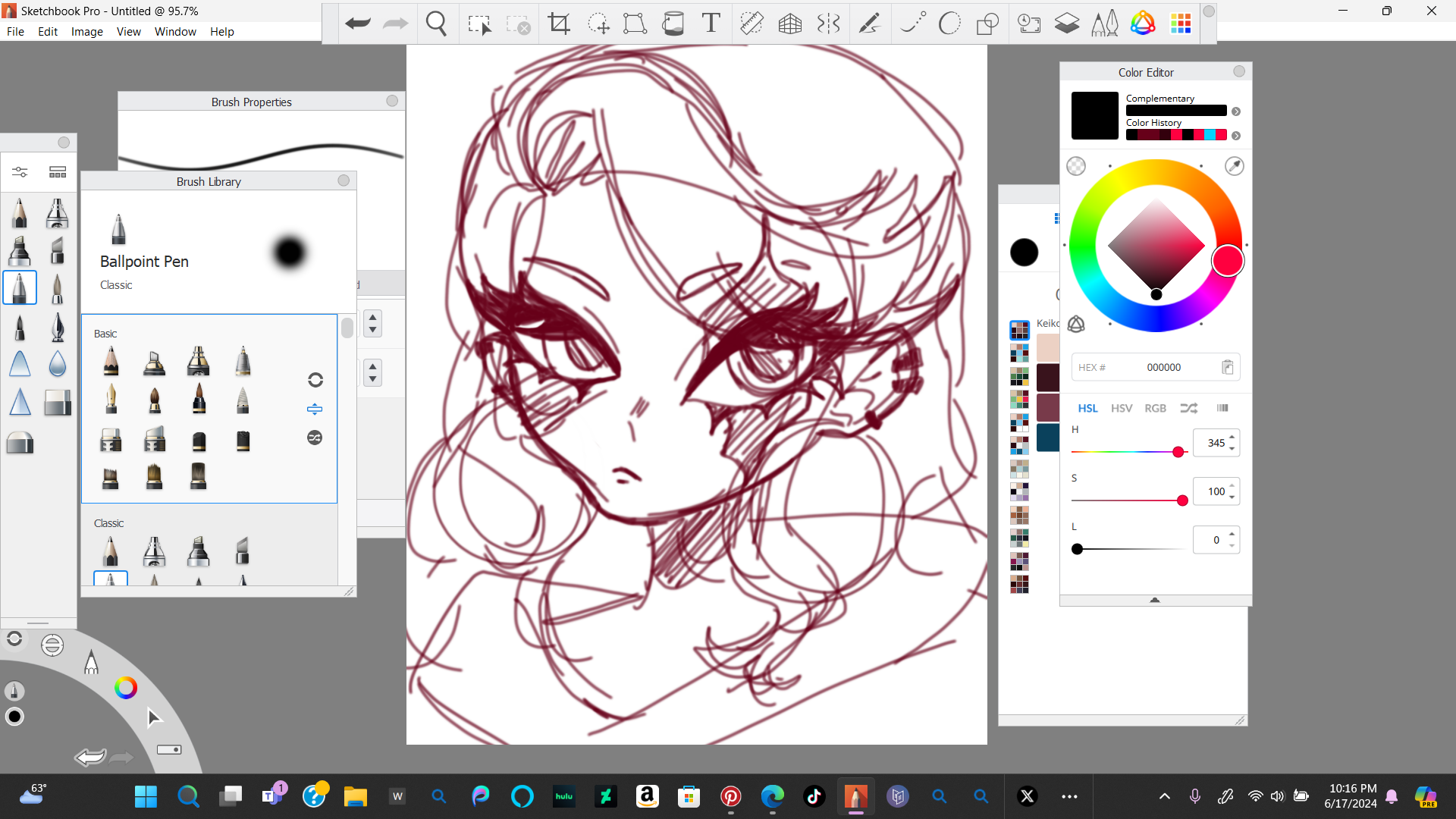This screenshot has height=819, width=1456.
Task: Open the View menu
Action: pyautogui.click(x=129, y=32)
